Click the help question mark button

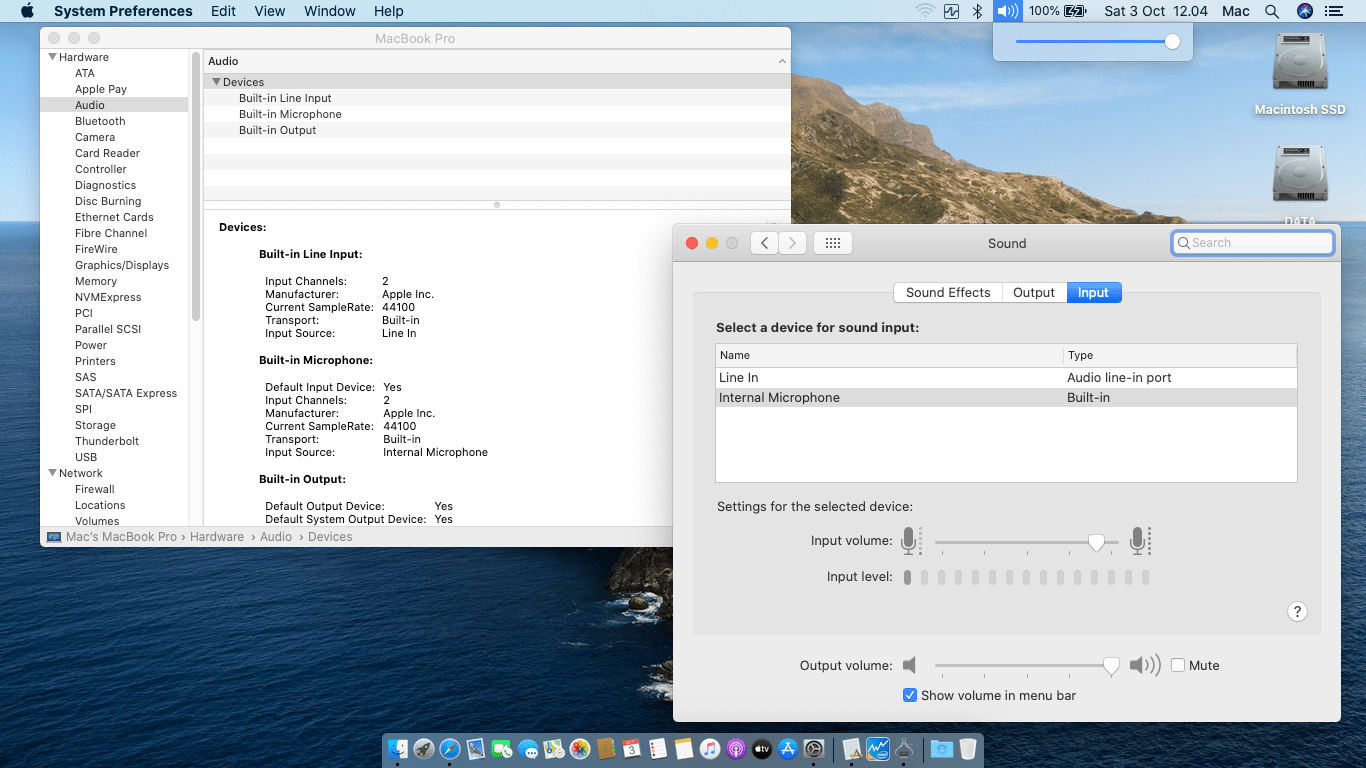tap(1297, 612)
